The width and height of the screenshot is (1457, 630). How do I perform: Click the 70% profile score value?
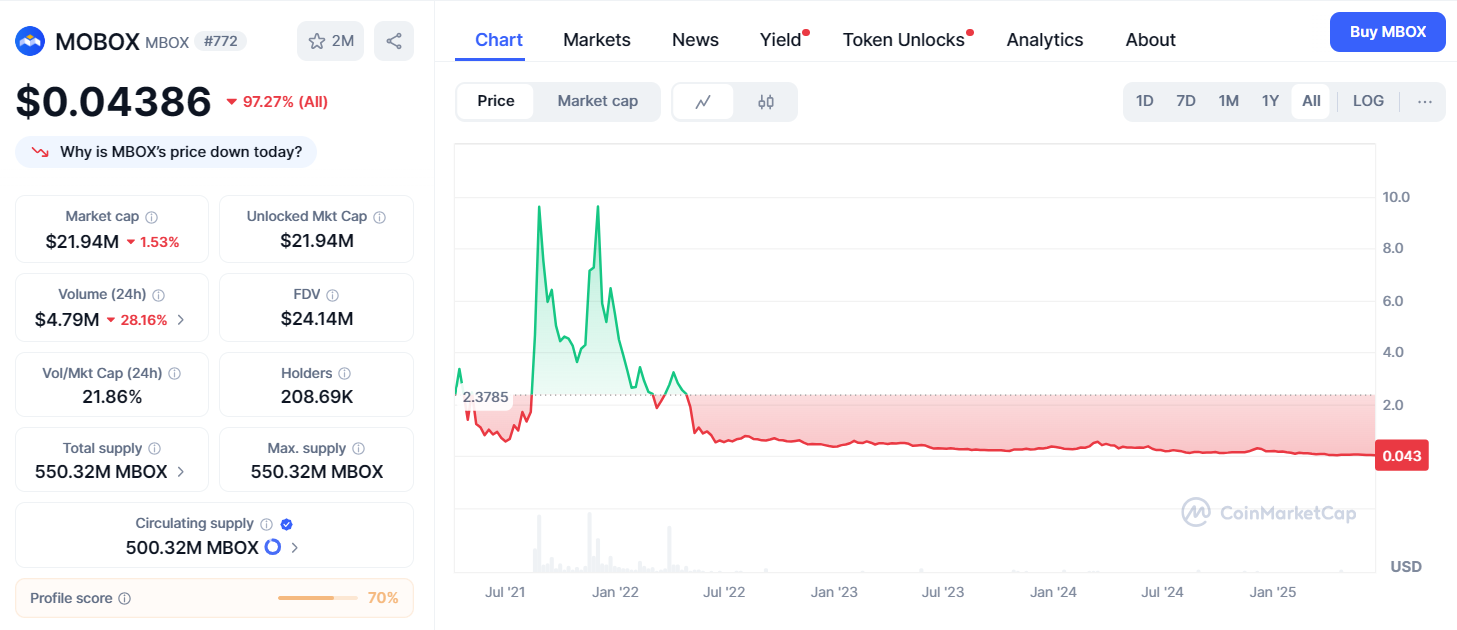383,598
